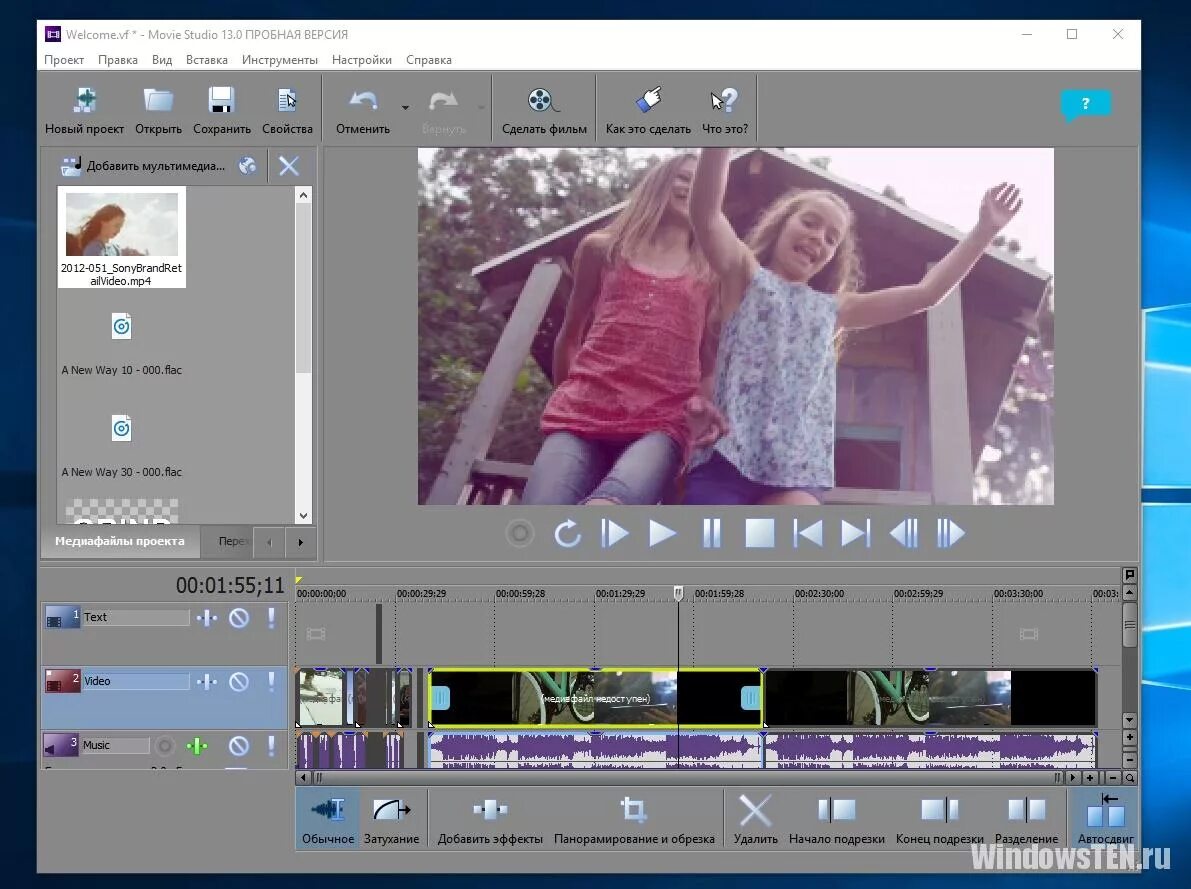Arm Music track for recording
Image resolution: width=1191 pixels, height=889 pixels.
pos(165,746)
